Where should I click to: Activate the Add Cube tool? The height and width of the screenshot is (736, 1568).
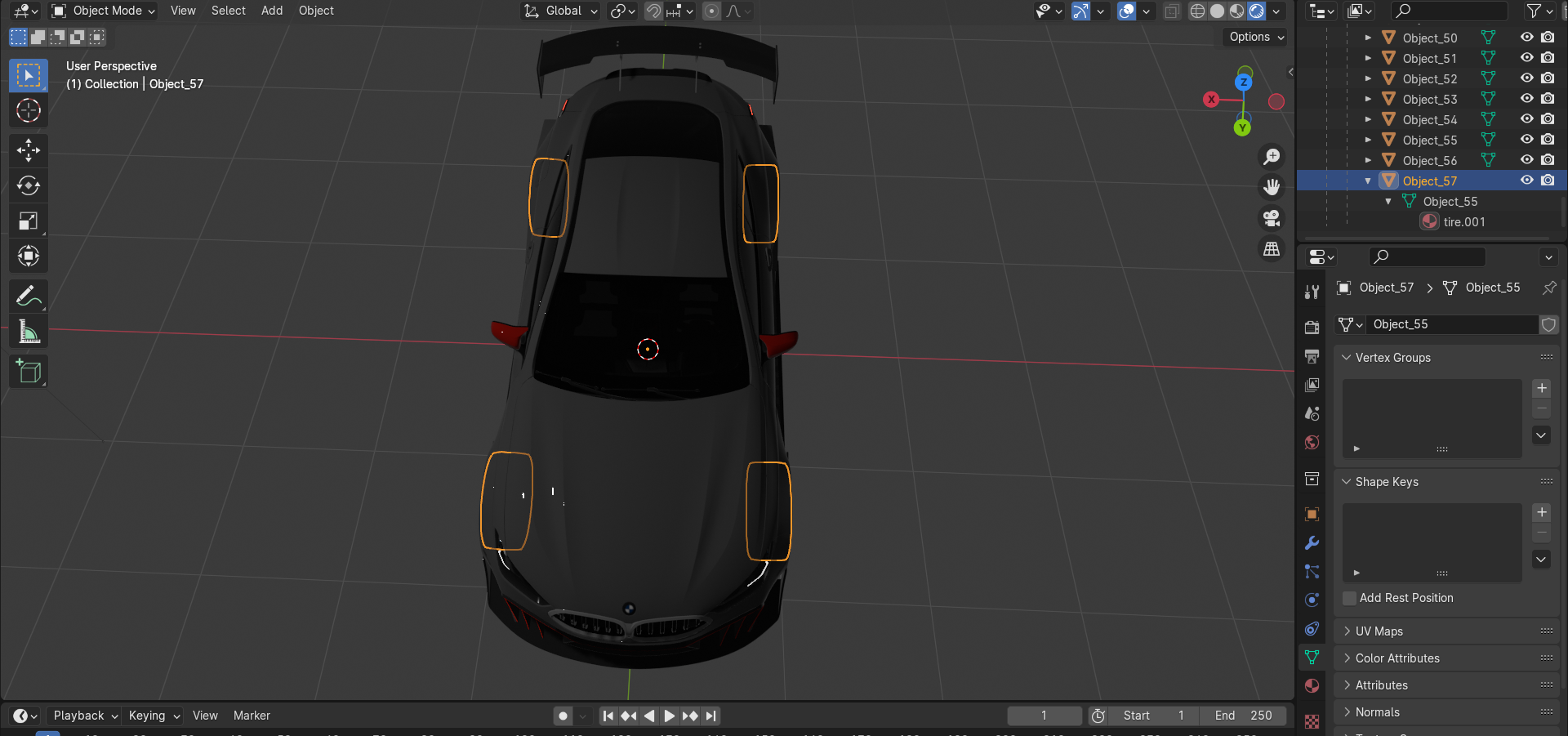[29, 372]
